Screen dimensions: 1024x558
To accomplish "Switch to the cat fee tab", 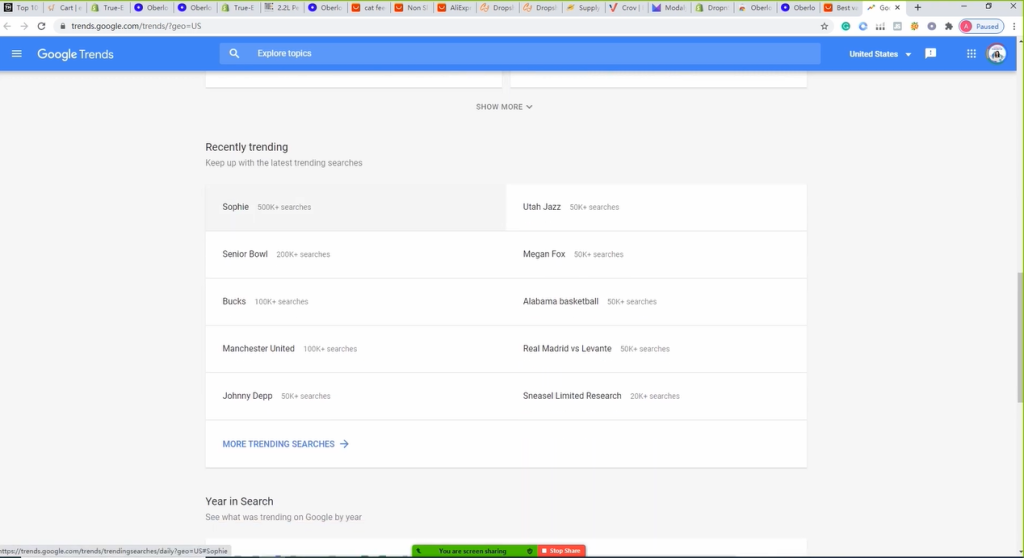I will pyautogui.click(x=369, y=7).
